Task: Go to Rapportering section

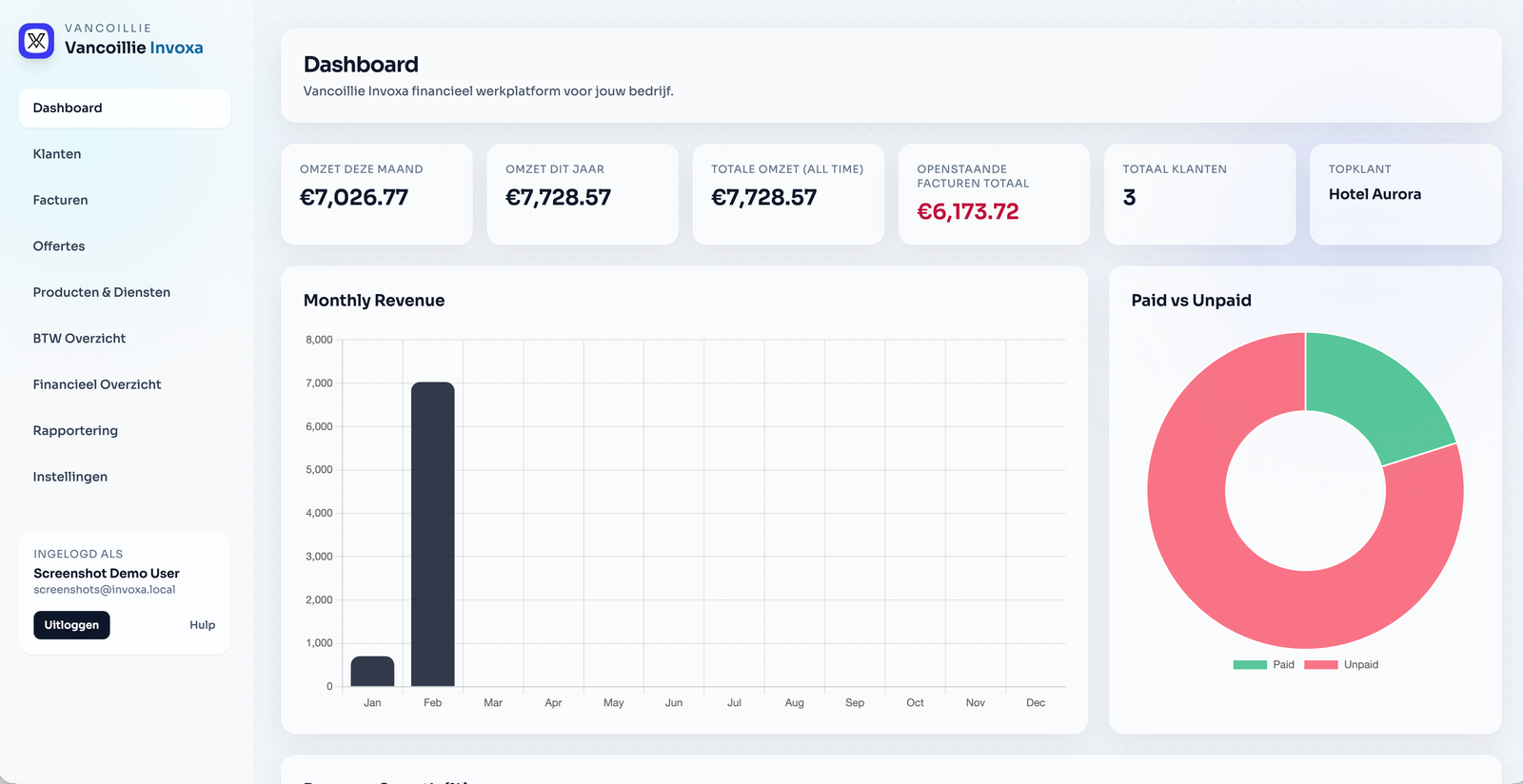Action: (75, 431)
